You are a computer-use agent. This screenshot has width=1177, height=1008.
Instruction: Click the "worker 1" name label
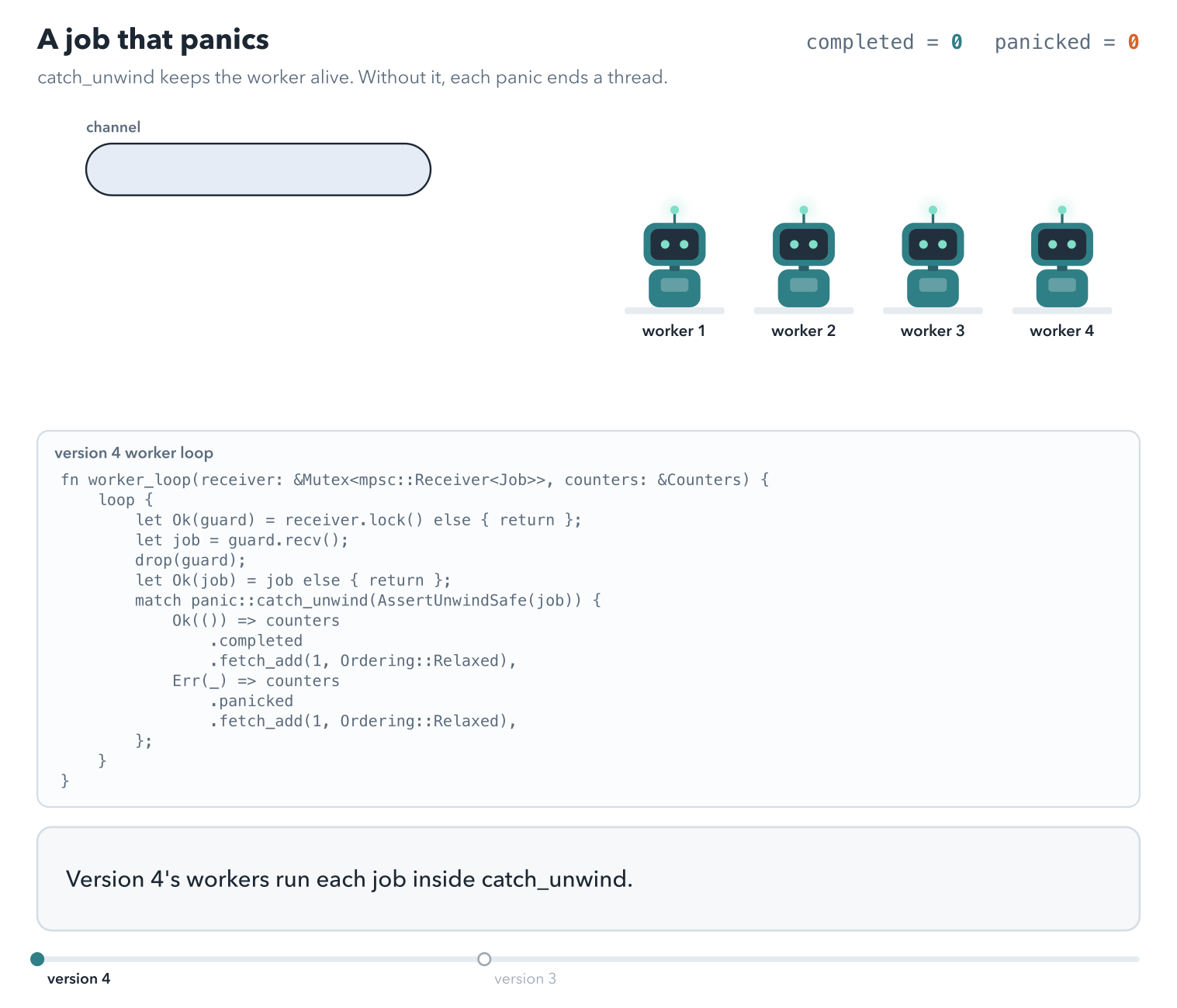coord(674,331)
